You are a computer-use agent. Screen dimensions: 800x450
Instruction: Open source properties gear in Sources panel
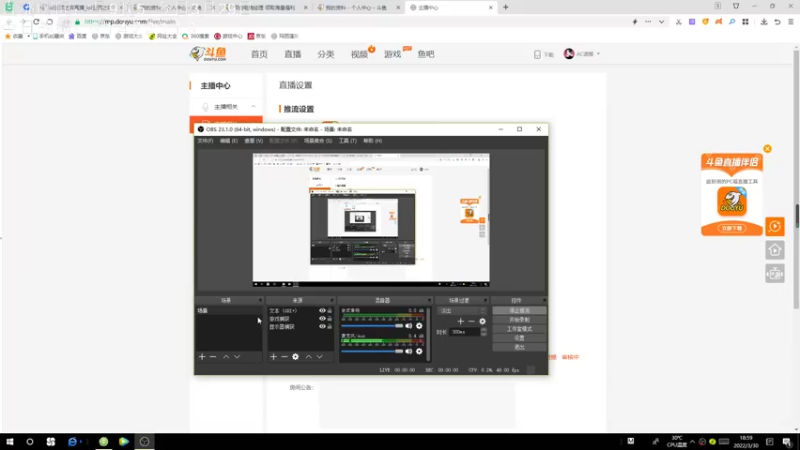[x=295, y=357]
